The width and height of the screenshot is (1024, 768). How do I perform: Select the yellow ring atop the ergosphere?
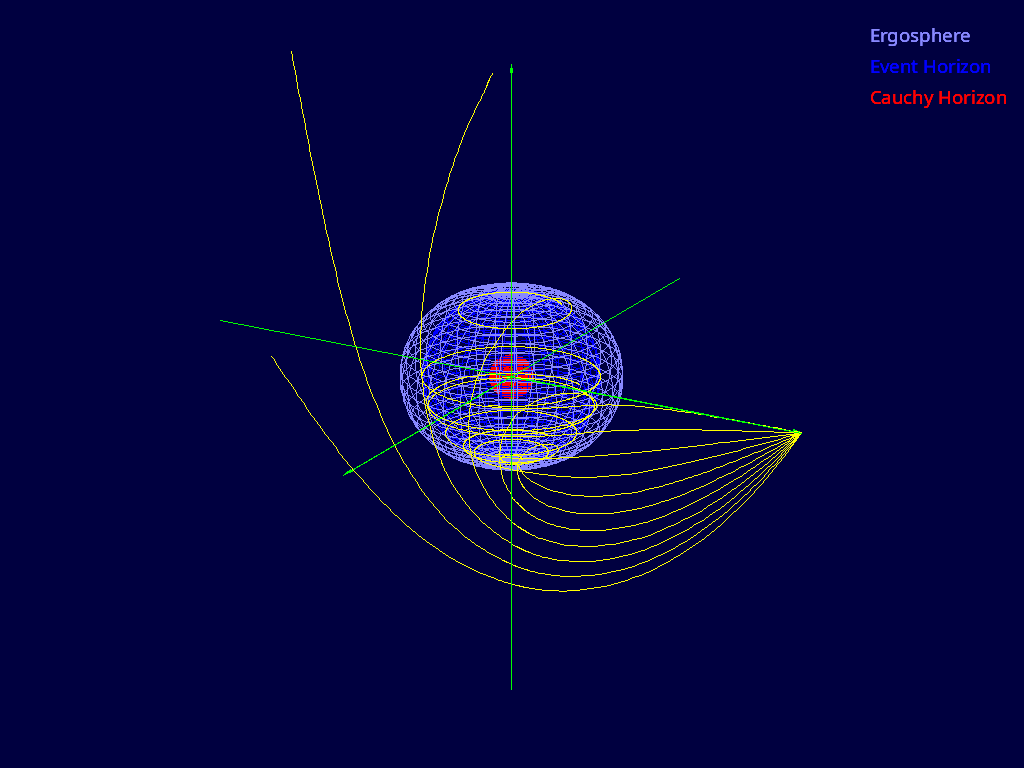515,308
